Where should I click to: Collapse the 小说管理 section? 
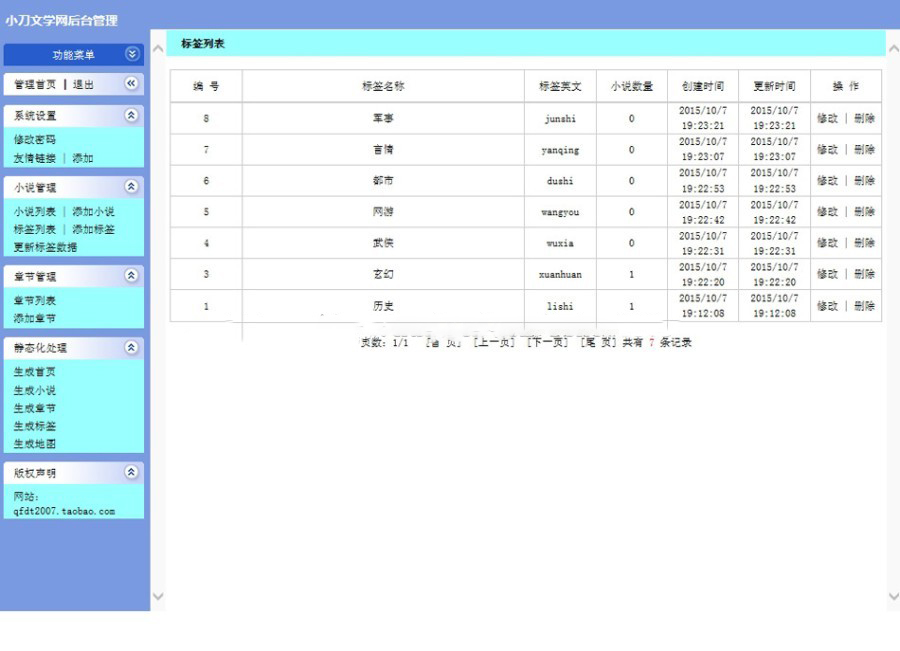click(x=131, y=186)
